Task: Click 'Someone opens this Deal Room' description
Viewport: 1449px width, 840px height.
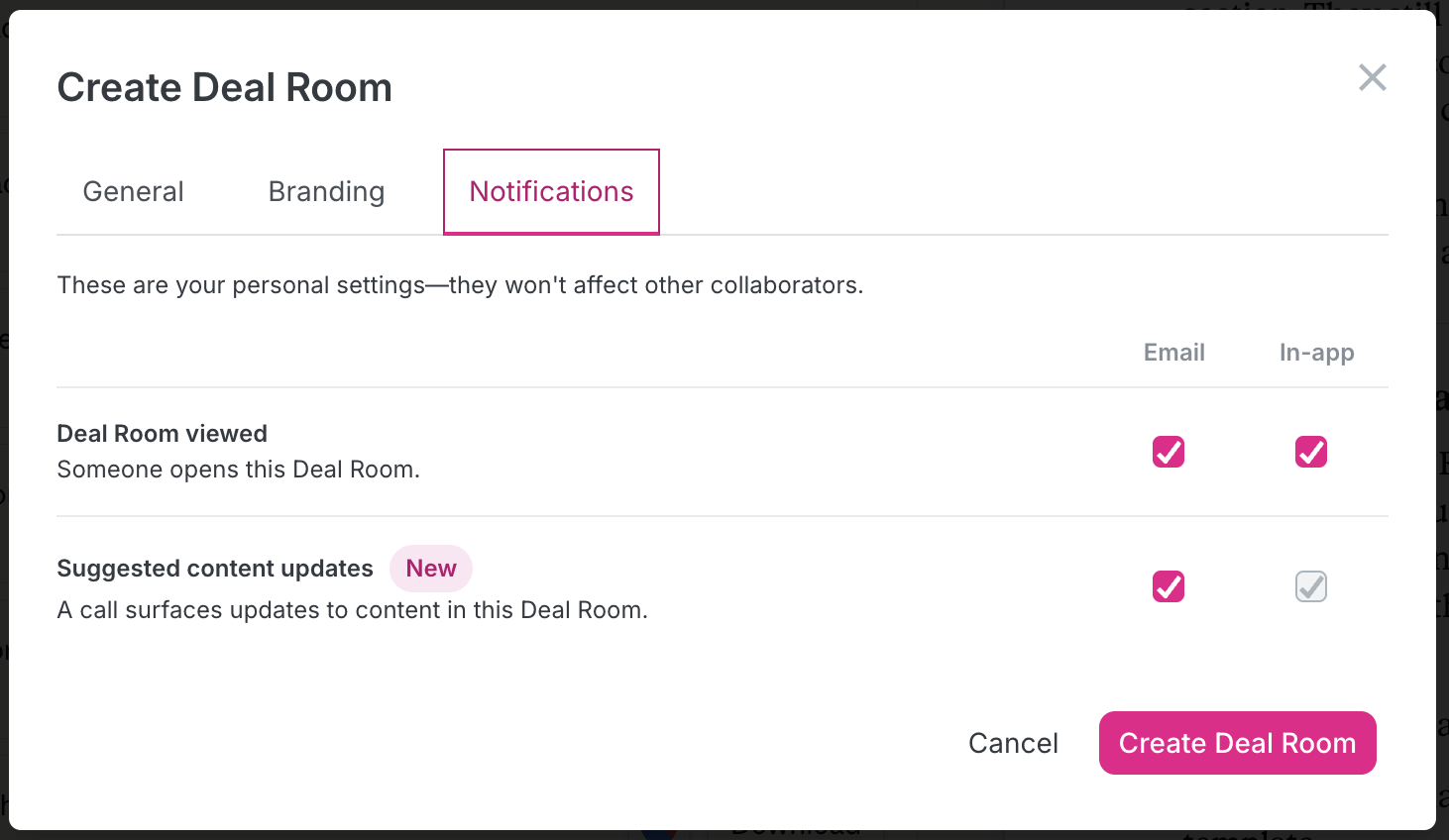Action: click(x=239, y=470)
